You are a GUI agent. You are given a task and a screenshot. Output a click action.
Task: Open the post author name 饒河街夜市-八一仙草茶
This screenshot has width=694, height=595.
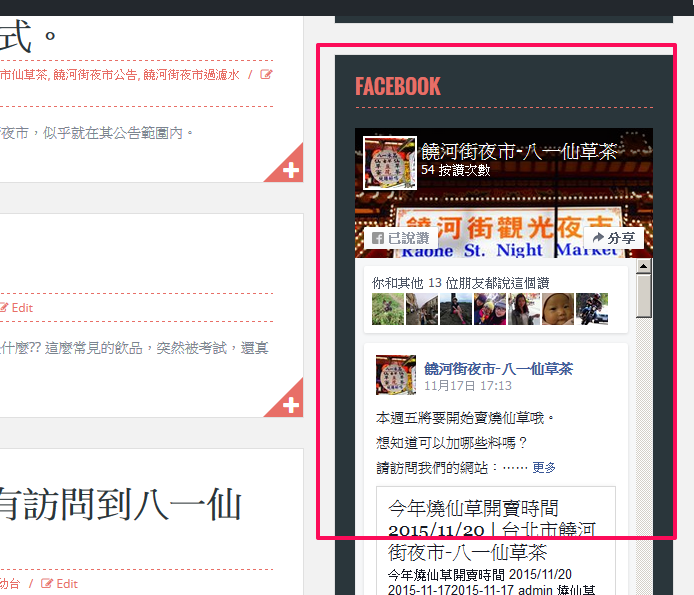498,368
